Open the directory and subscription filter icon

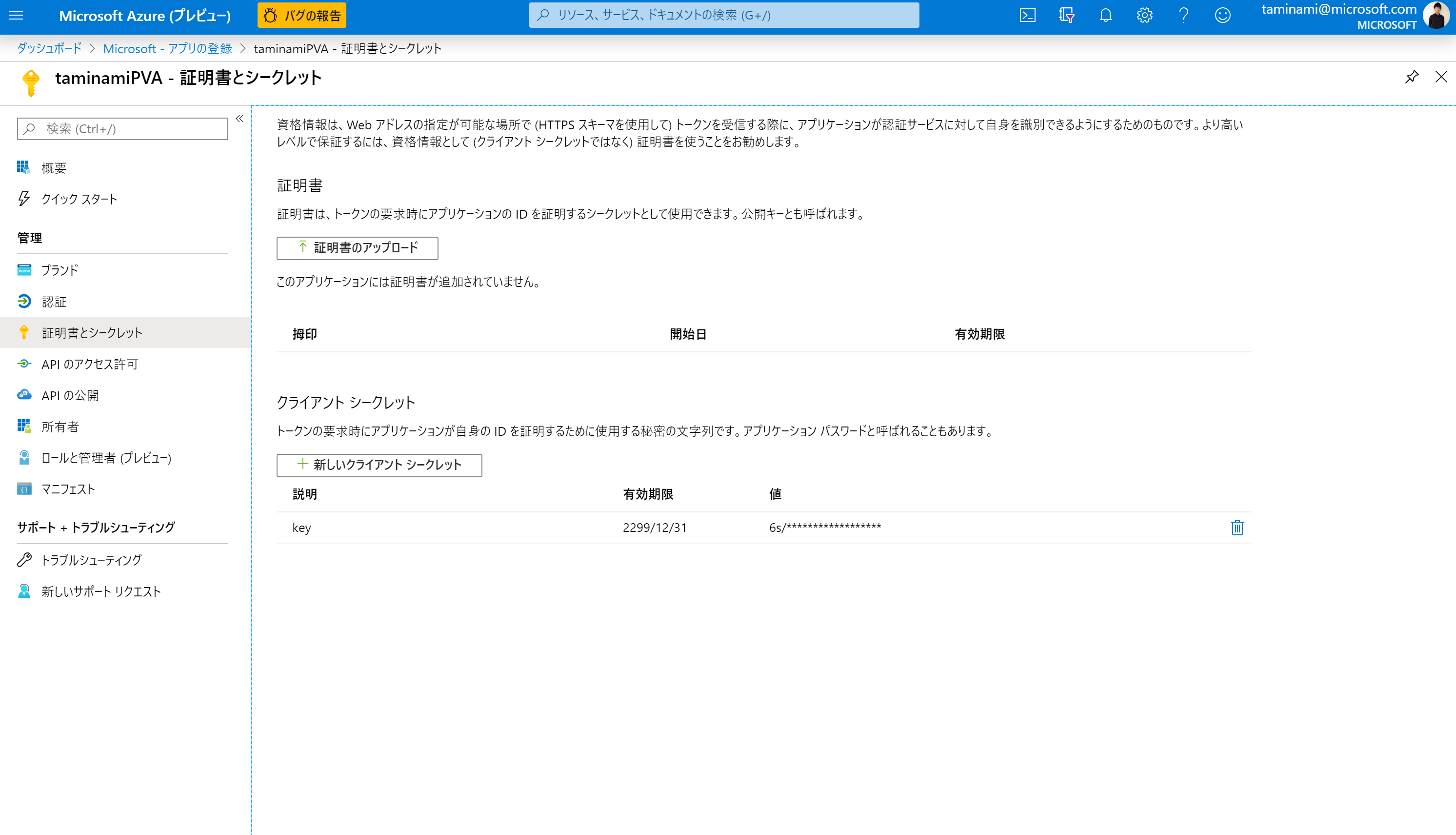(1066, 16)
